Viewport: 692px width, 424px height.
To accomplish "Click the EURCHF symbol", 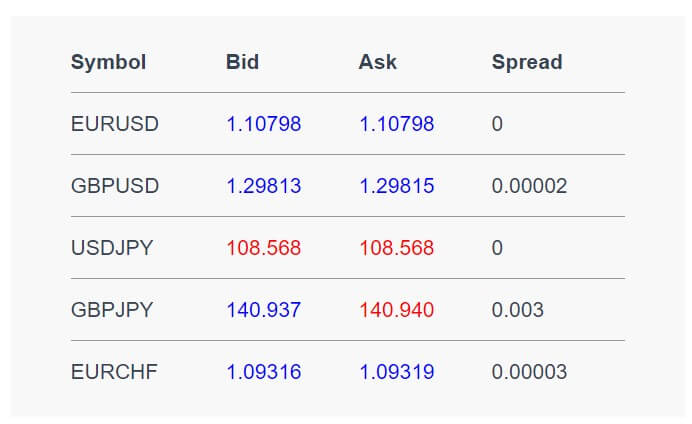I will point(114,372).
